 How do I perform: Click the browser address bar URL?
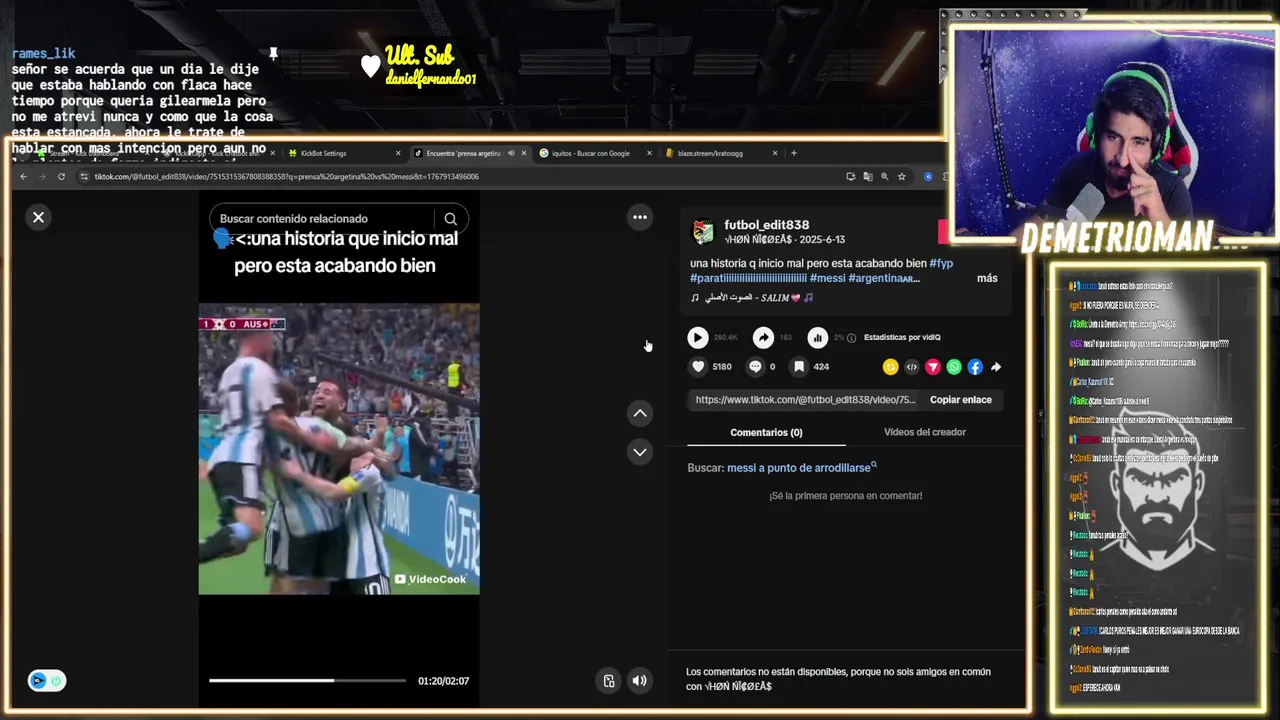point(287,177)
